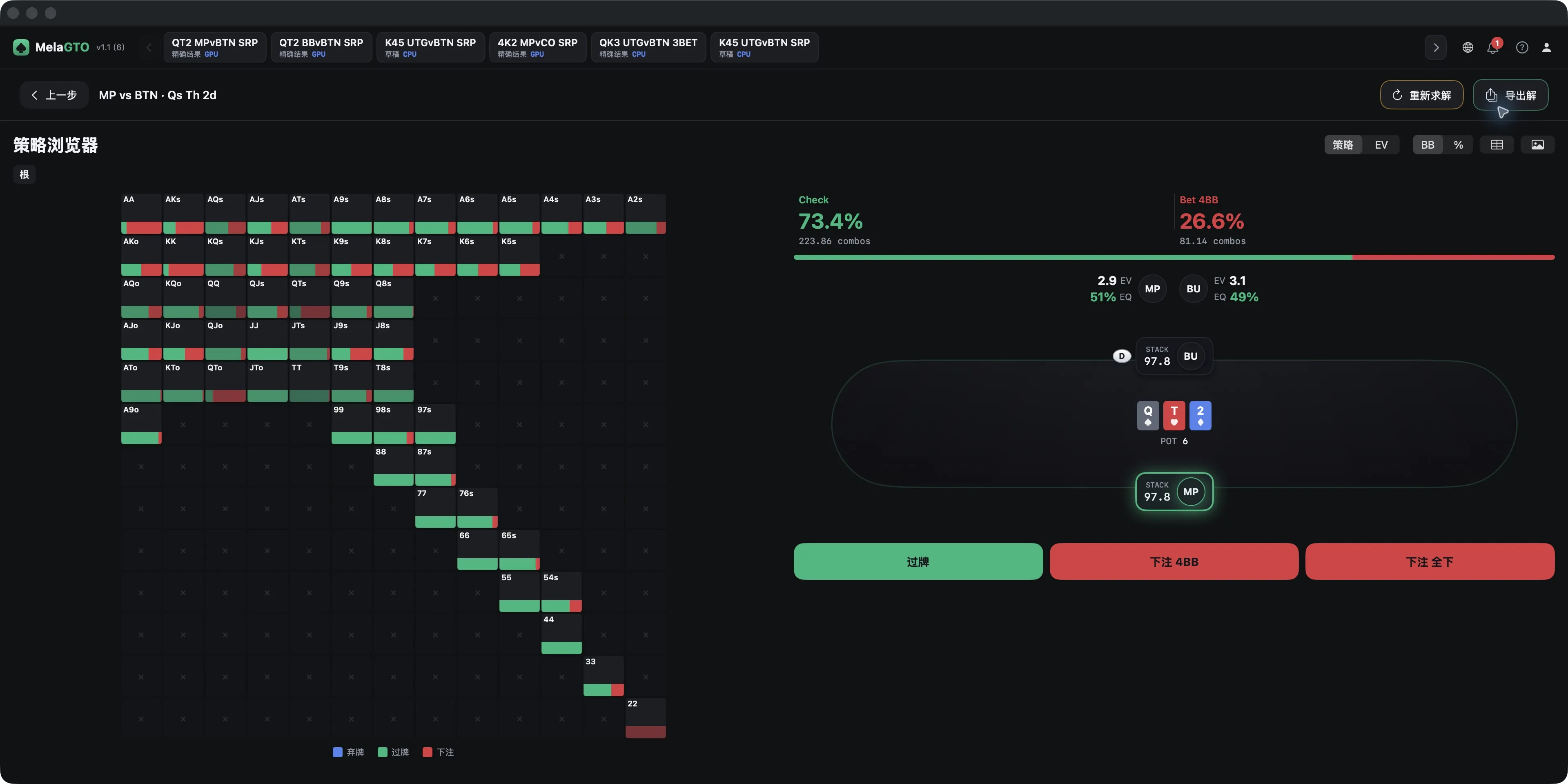Click the dealer D chip

click(x=1122, y=356)
